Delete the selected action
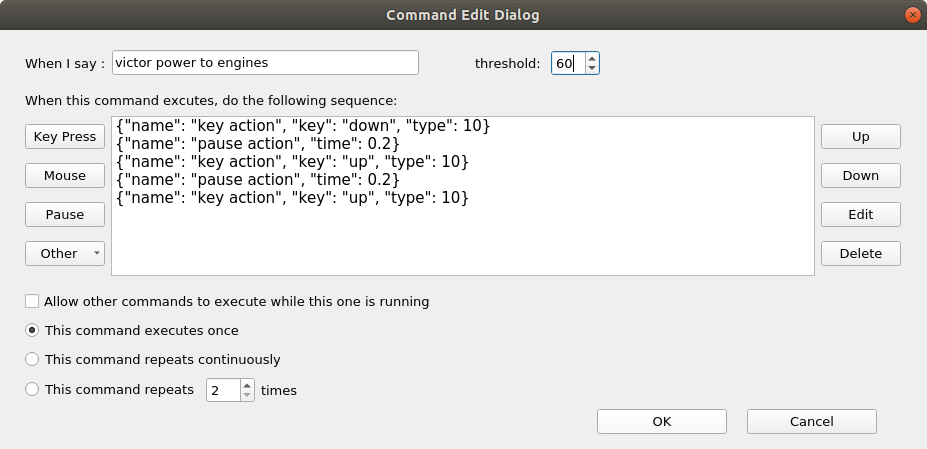Screen dimensions: 927x449 [x=860, y=254]
